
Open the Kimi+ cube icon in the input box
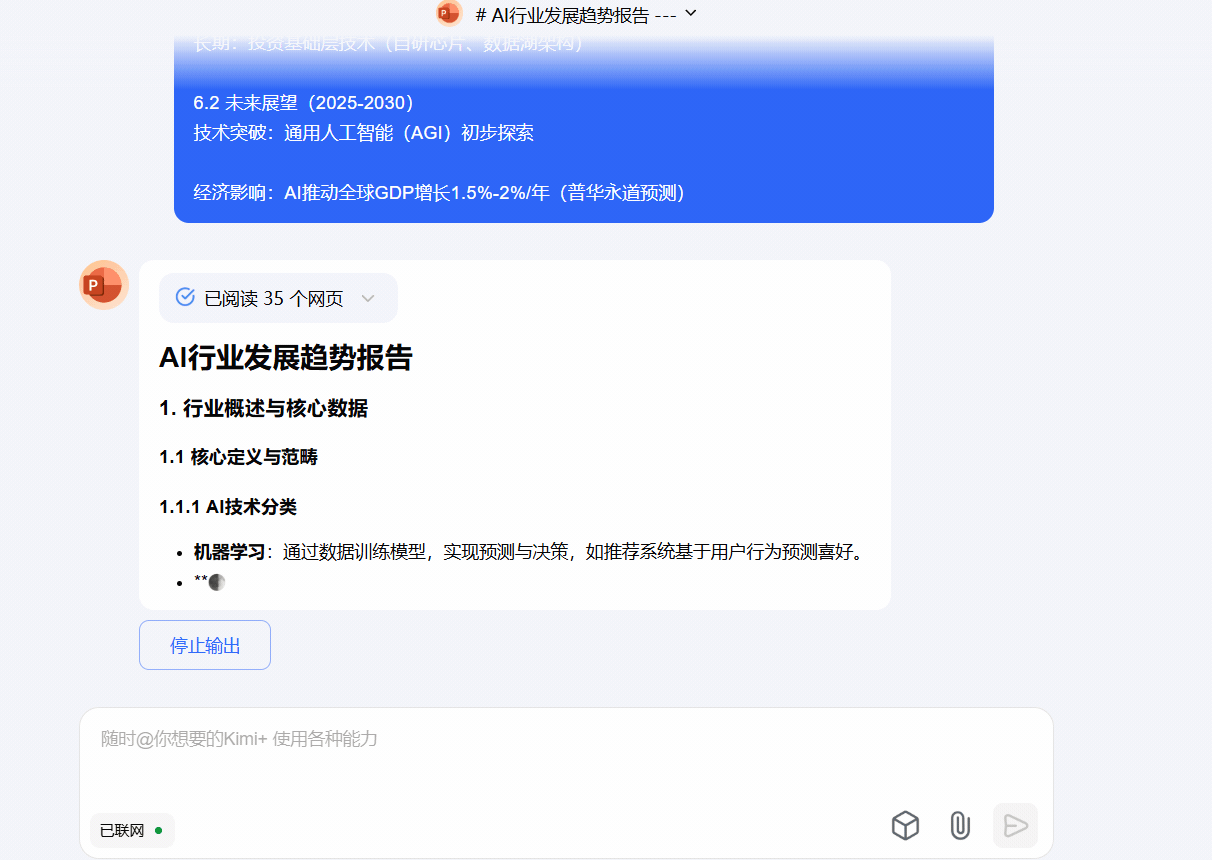905,825
